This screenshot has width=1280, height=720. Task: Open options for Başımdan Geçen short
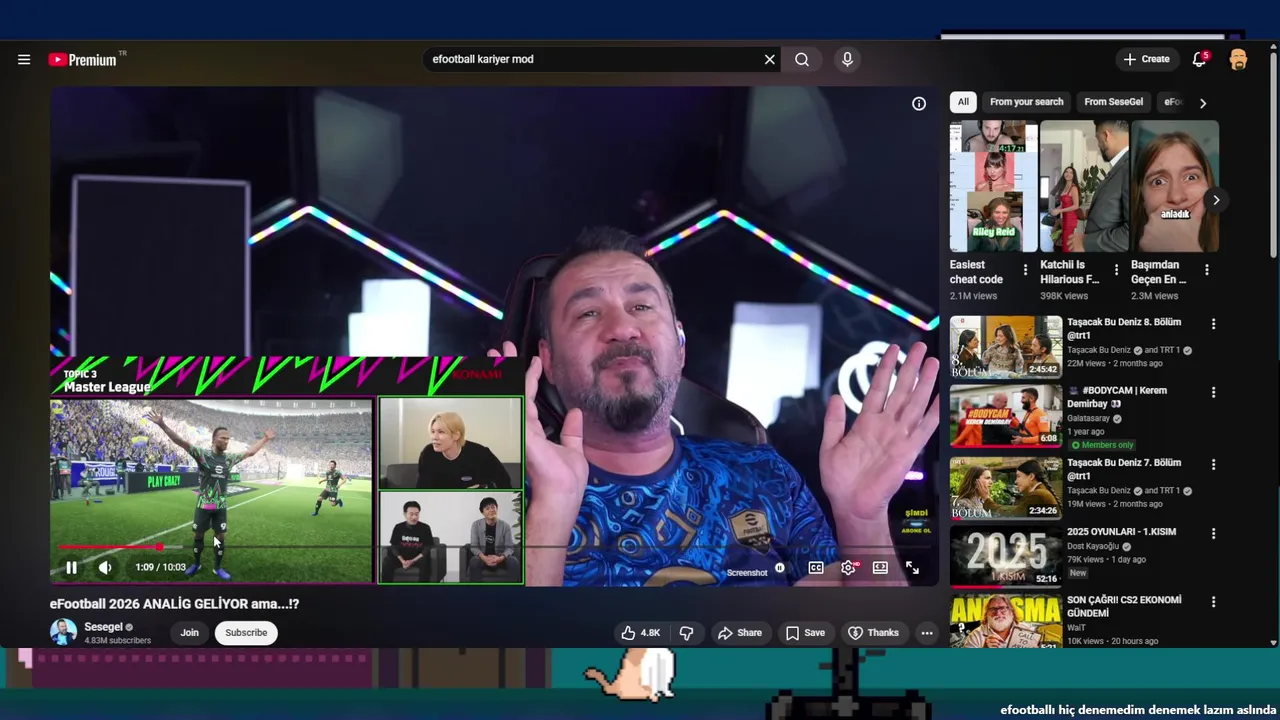(1207, 270)
